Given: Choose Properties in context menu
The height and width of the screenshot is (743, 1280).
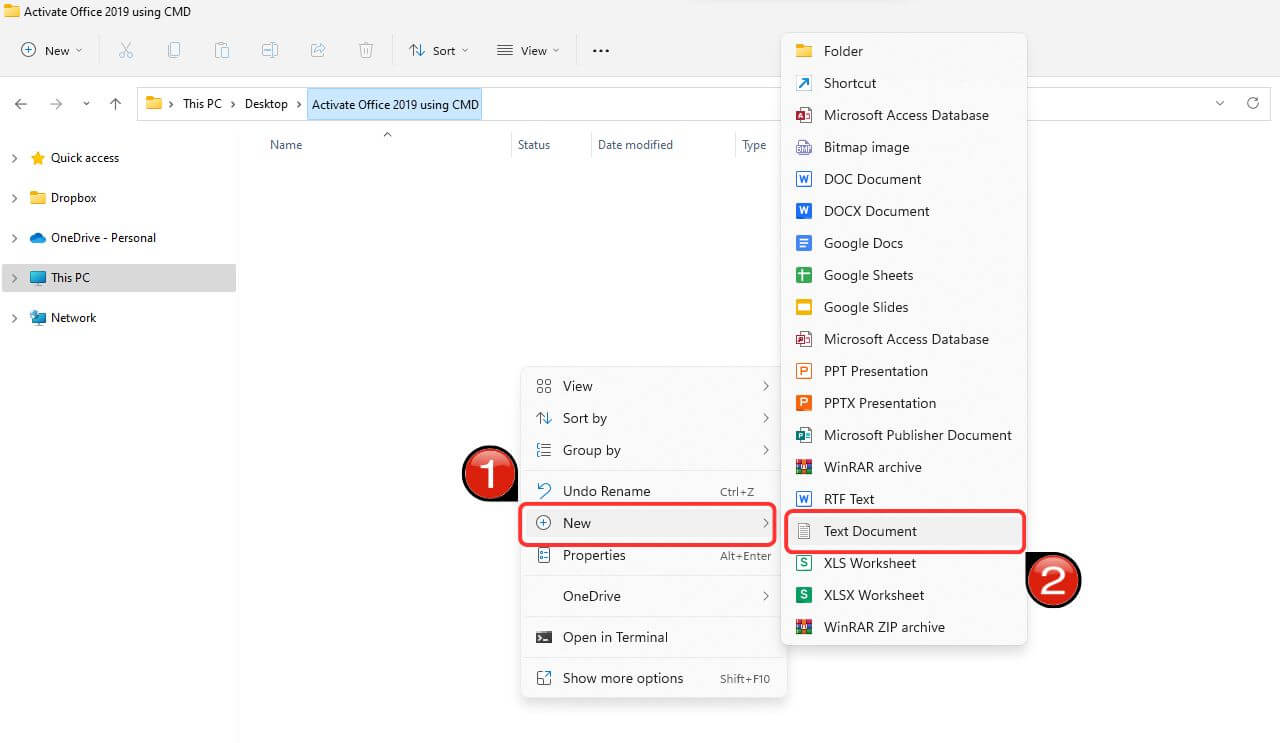Looking at the screenshot, I should [653, 555].
